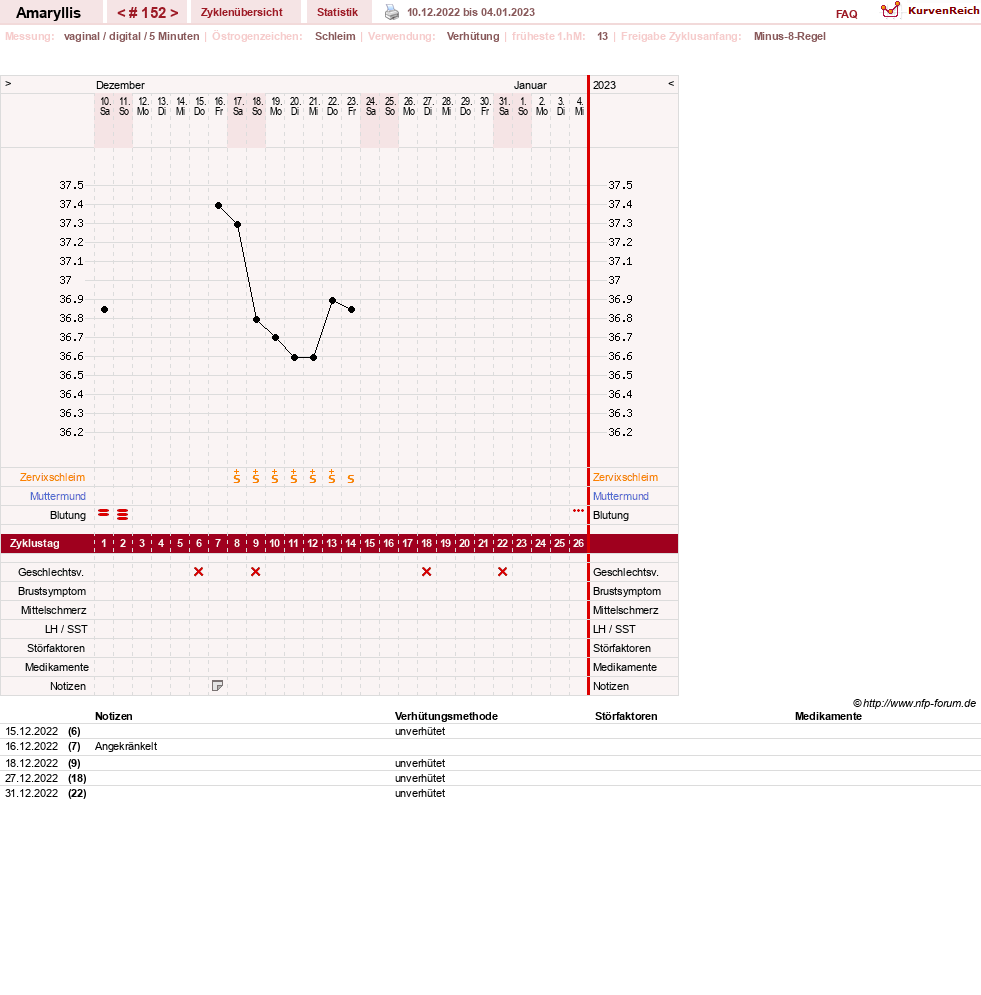Screen dimensions: 981x995
Task: Click the 31.12.2022 notes row date
Action: tap(31, 793)
